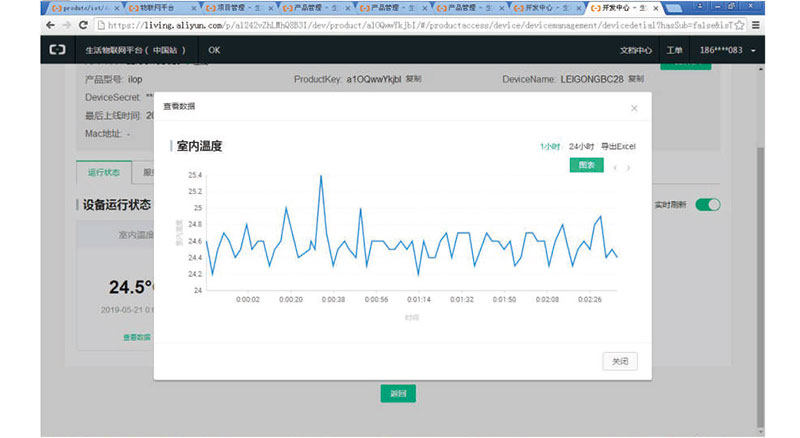Bookmark this page with the star icon
Image resolution: width=800 pixels, height=438 pixels.
(739, 25)
